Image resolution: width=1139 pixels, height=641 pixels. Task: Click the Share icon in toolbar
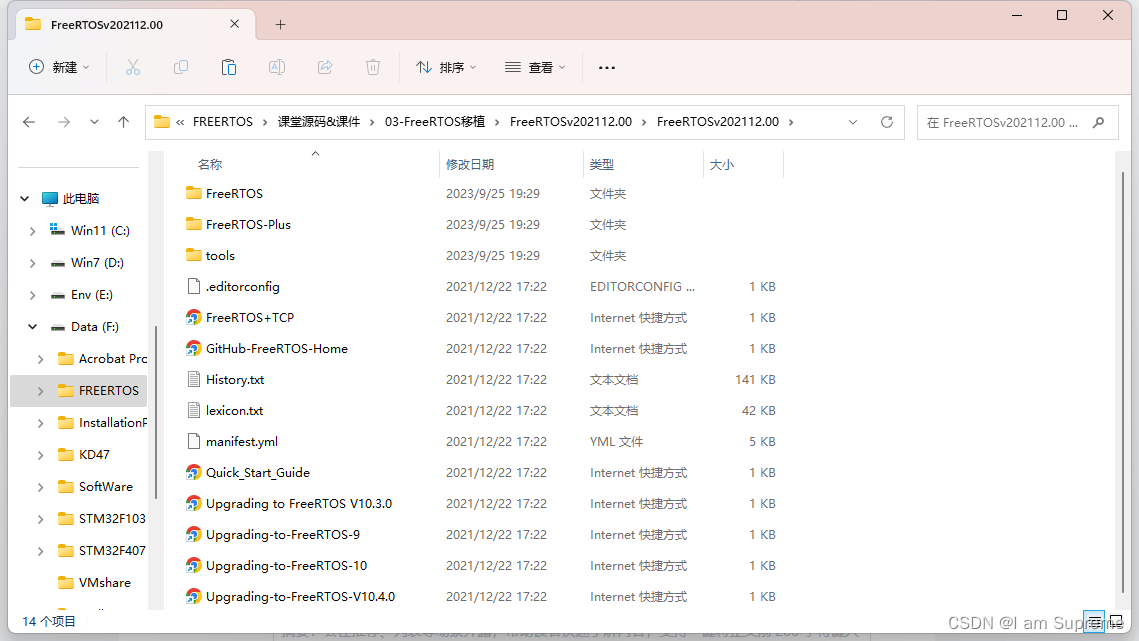325,68
